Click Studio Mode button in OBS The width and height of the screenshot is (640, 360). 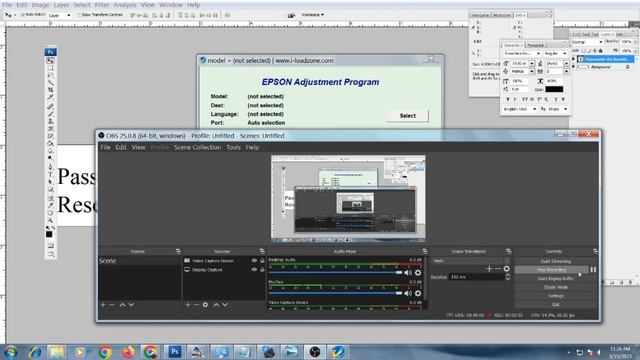pyautogui.click(x=556, y=287)
